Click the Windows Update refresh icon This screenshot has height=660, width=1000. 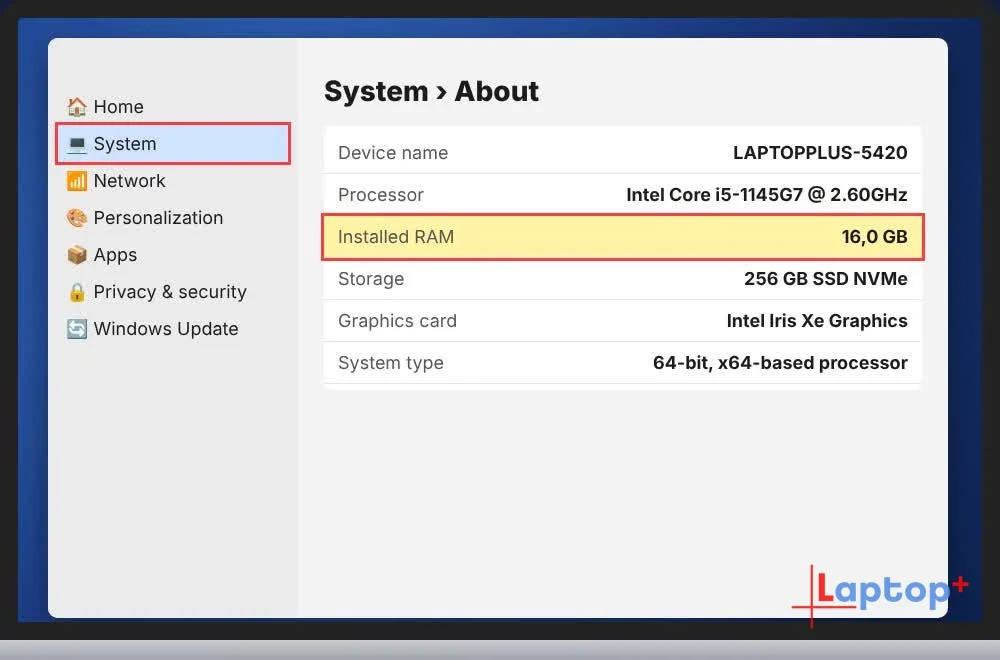tap(77, 329)
